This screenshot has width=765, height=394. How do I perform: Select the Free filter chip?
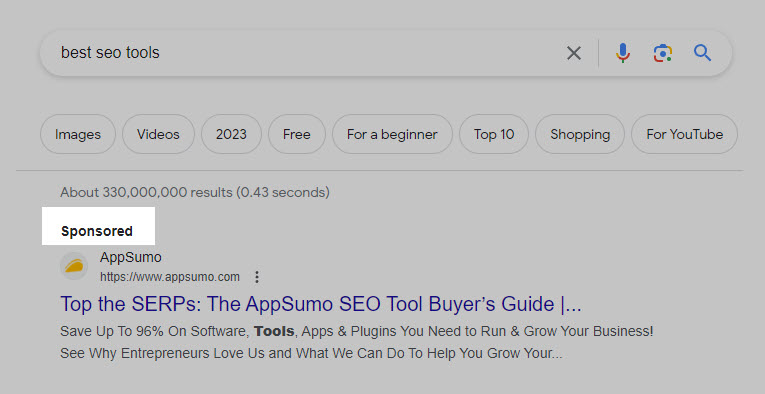(297, 134)
